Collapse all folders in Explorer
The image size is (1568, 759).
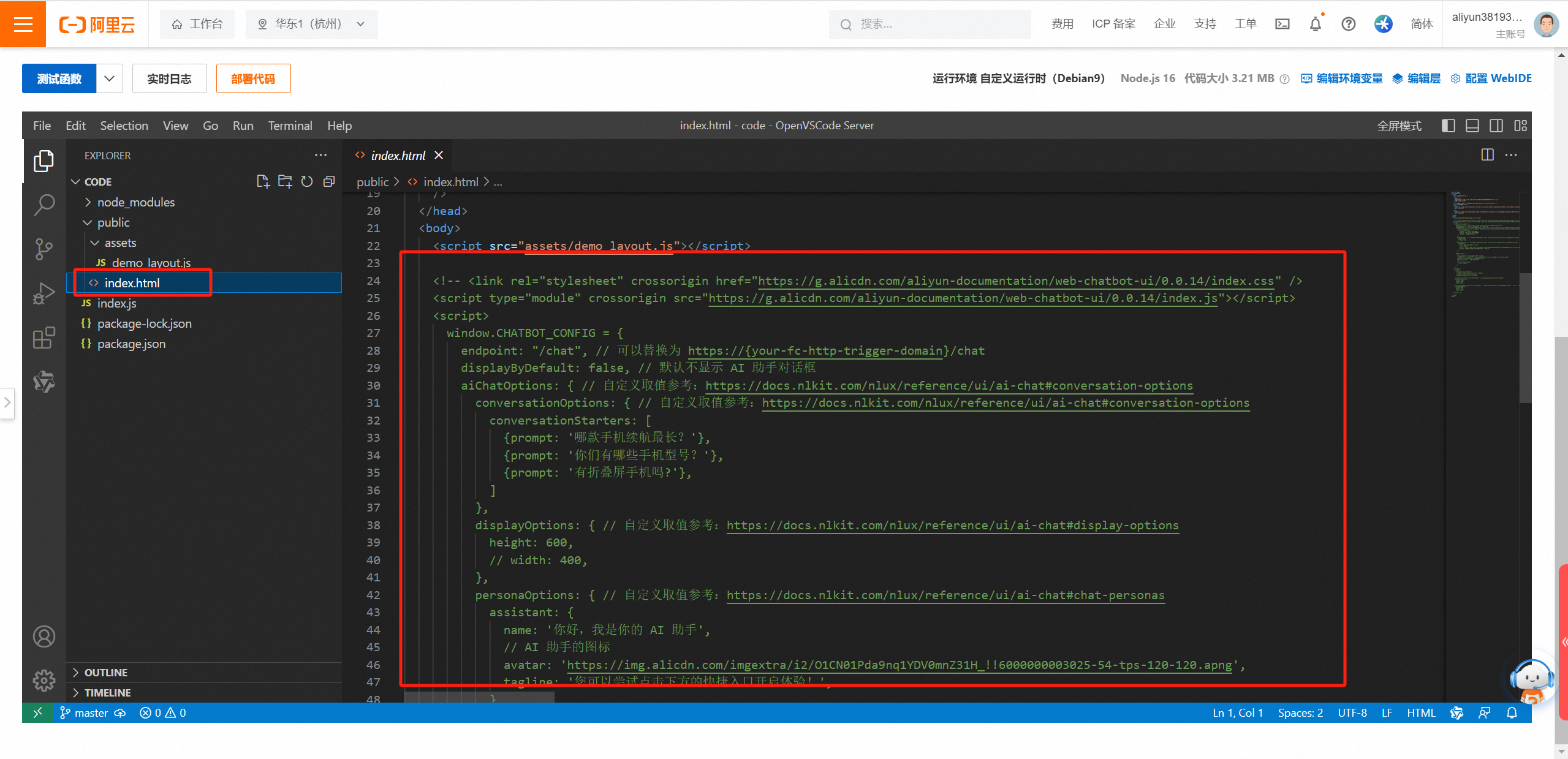[x=329, y=181]
